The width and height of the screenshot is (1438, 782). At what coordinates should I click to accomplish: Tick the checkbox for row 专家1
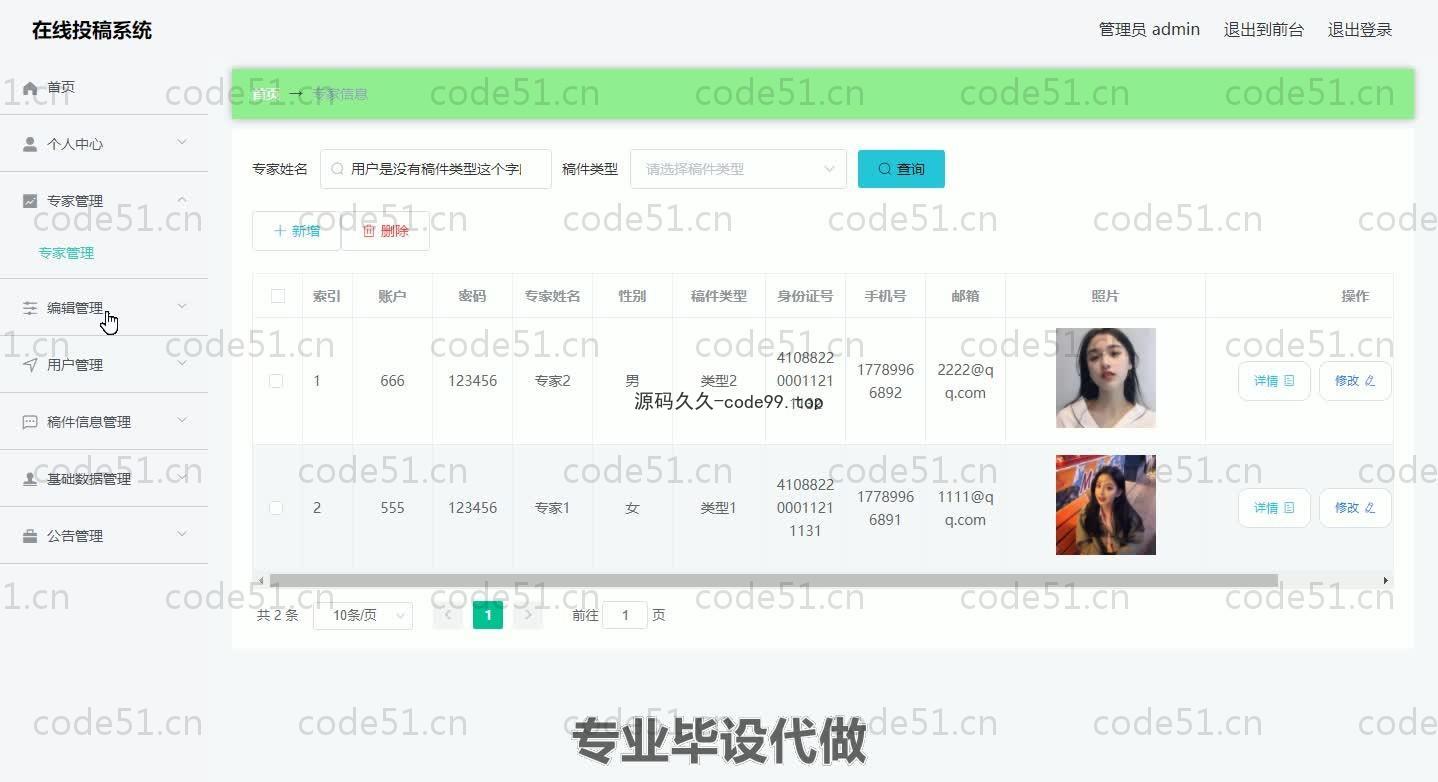click(x=276, y=508)
